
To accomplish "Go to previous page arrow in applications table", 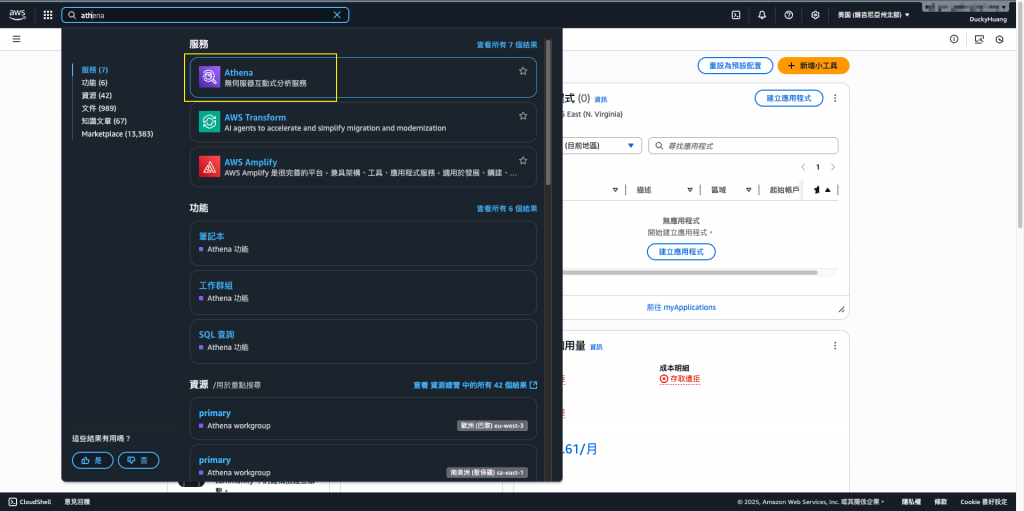I will [803, 167].
